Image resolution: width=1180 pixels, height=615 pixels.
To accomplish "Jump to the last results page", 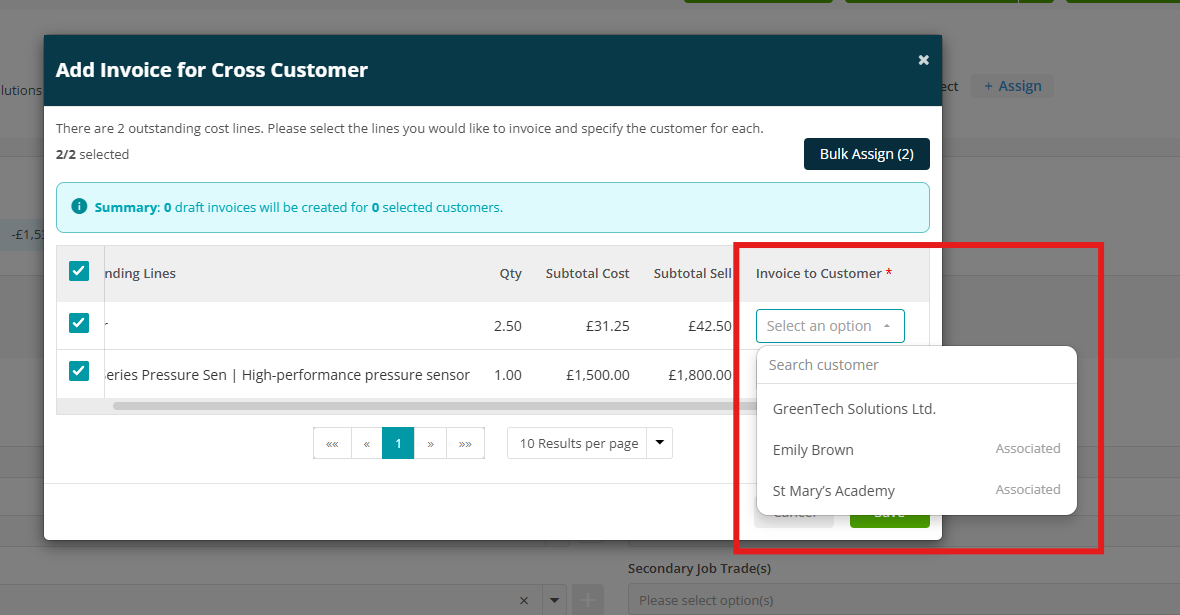I will (465, 443).
